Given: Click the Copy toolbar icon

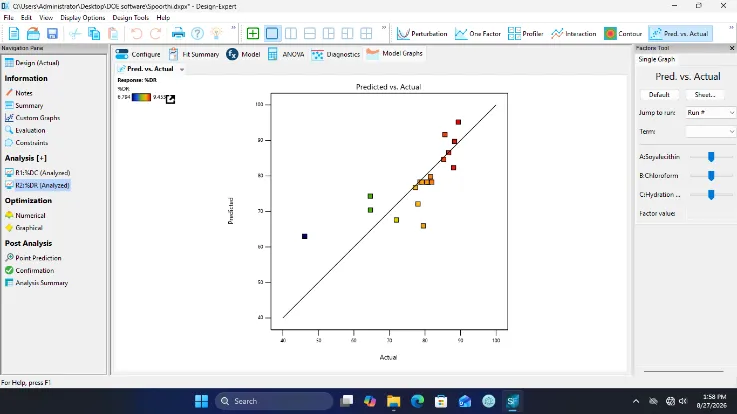Looking at the screenshot, I should 94,33.
